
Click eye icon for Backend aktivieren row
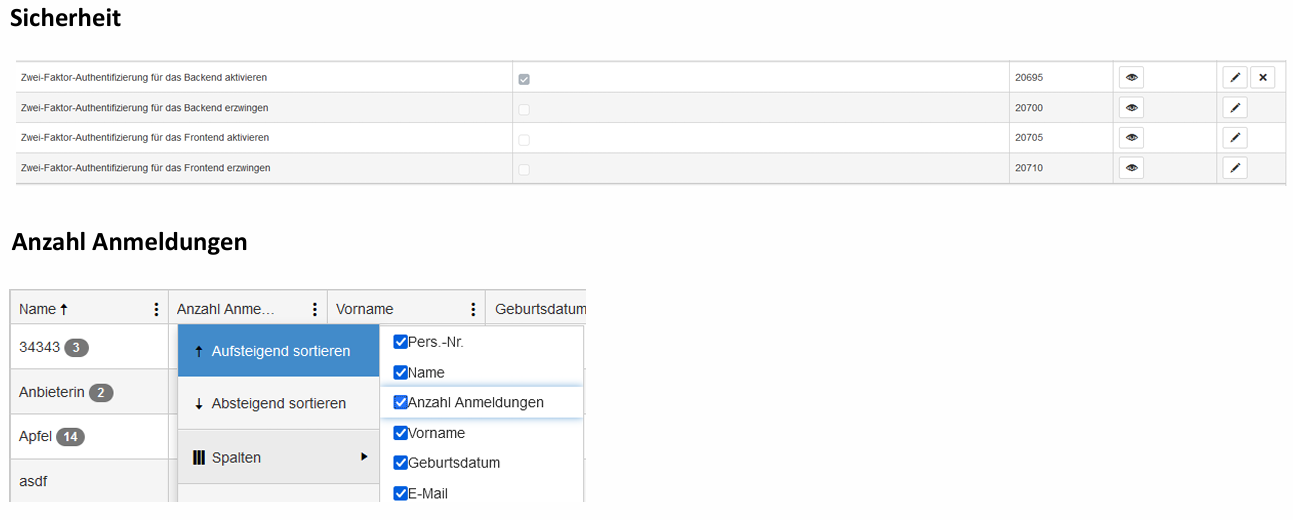[x=1131, y=78]
